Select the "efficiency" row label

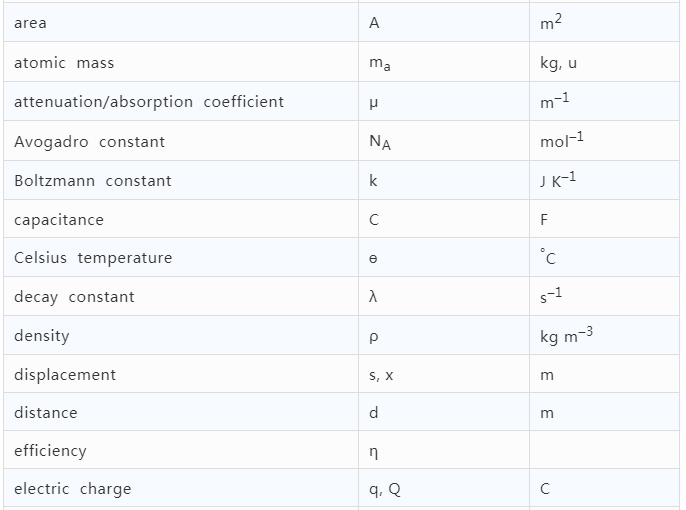point(50,451)
